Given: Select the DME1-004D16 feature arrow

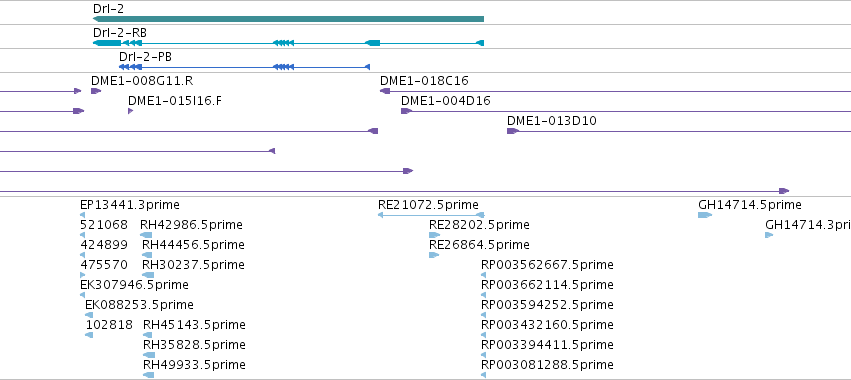Looking at the screenshot, I should (x=407, y=111).
